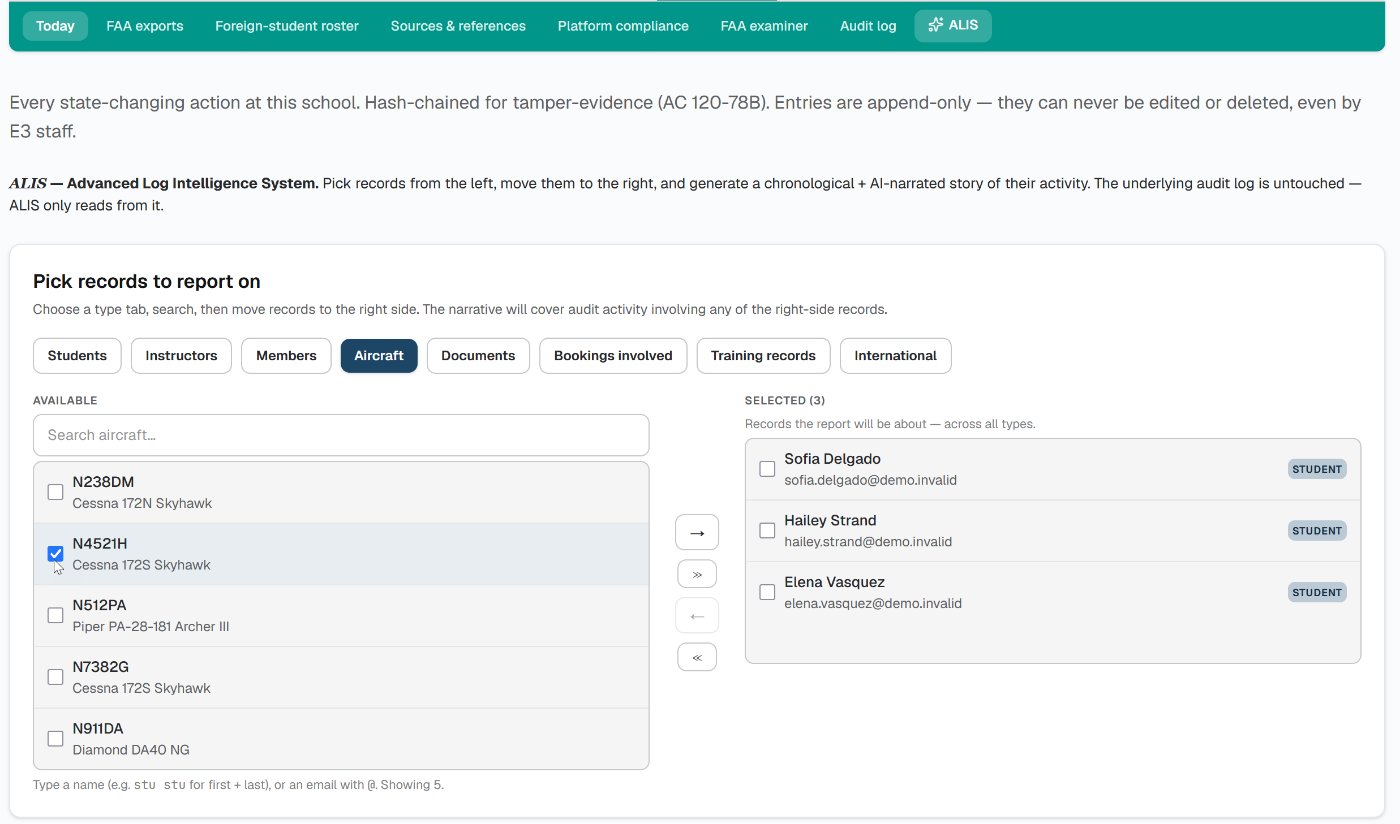Click Cessna 172N Skyhawk description
1400x824 pixels.
click(x=142, y=503)
